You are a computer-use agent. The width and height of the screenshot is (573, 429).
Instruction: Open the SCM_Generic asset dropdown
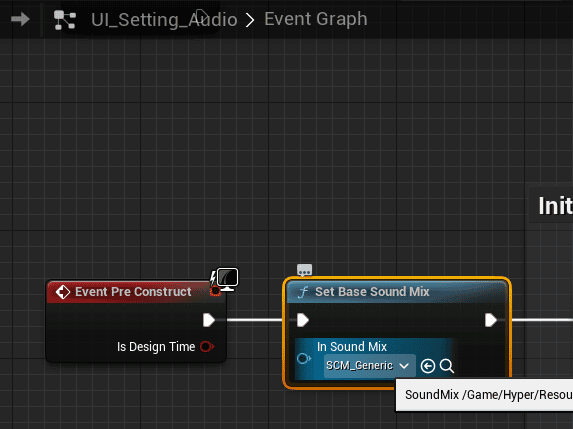[369, 365]
